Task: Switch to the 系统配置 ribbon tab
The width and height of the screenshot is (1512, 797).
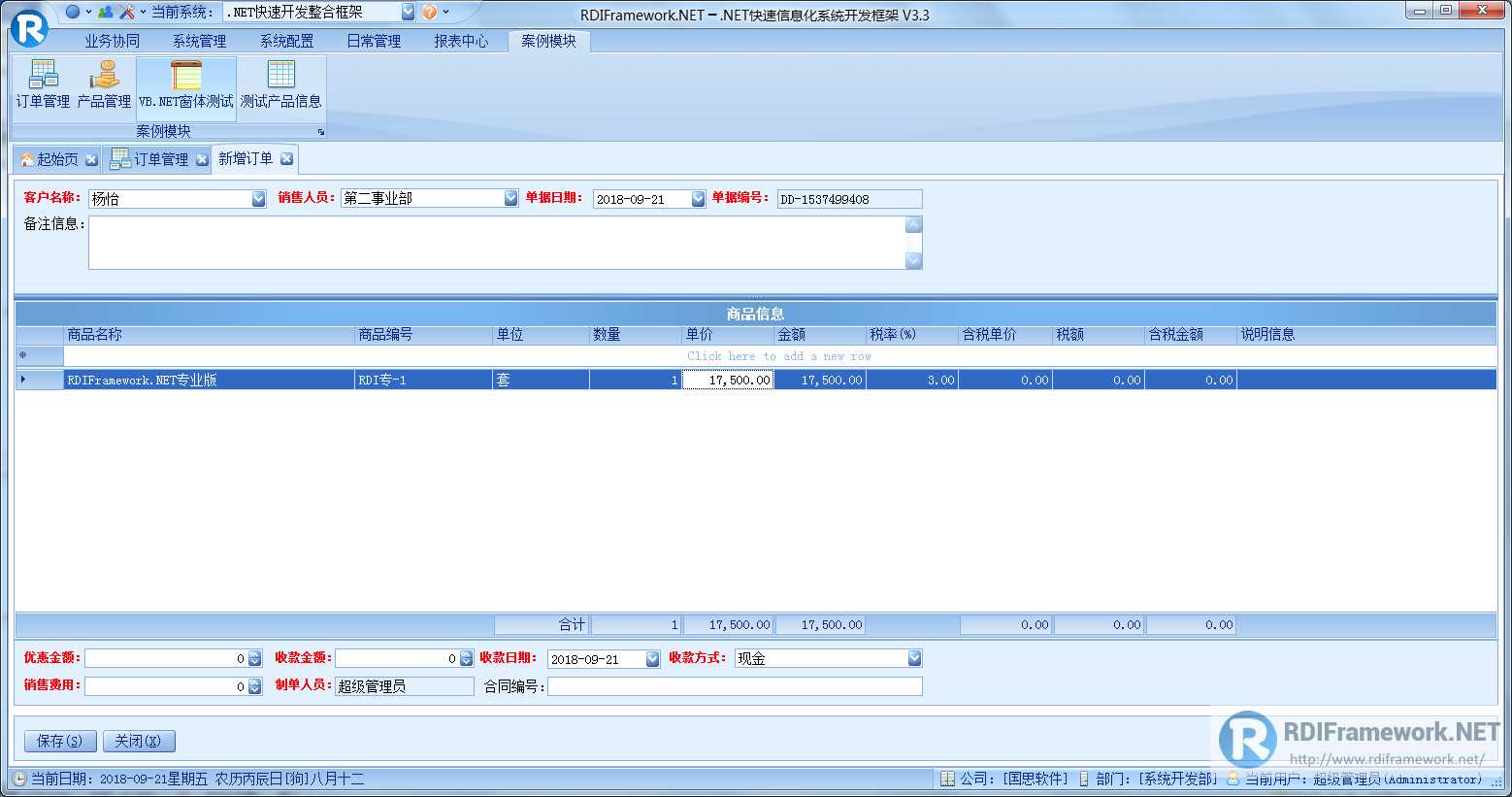Action: [286, 41]
